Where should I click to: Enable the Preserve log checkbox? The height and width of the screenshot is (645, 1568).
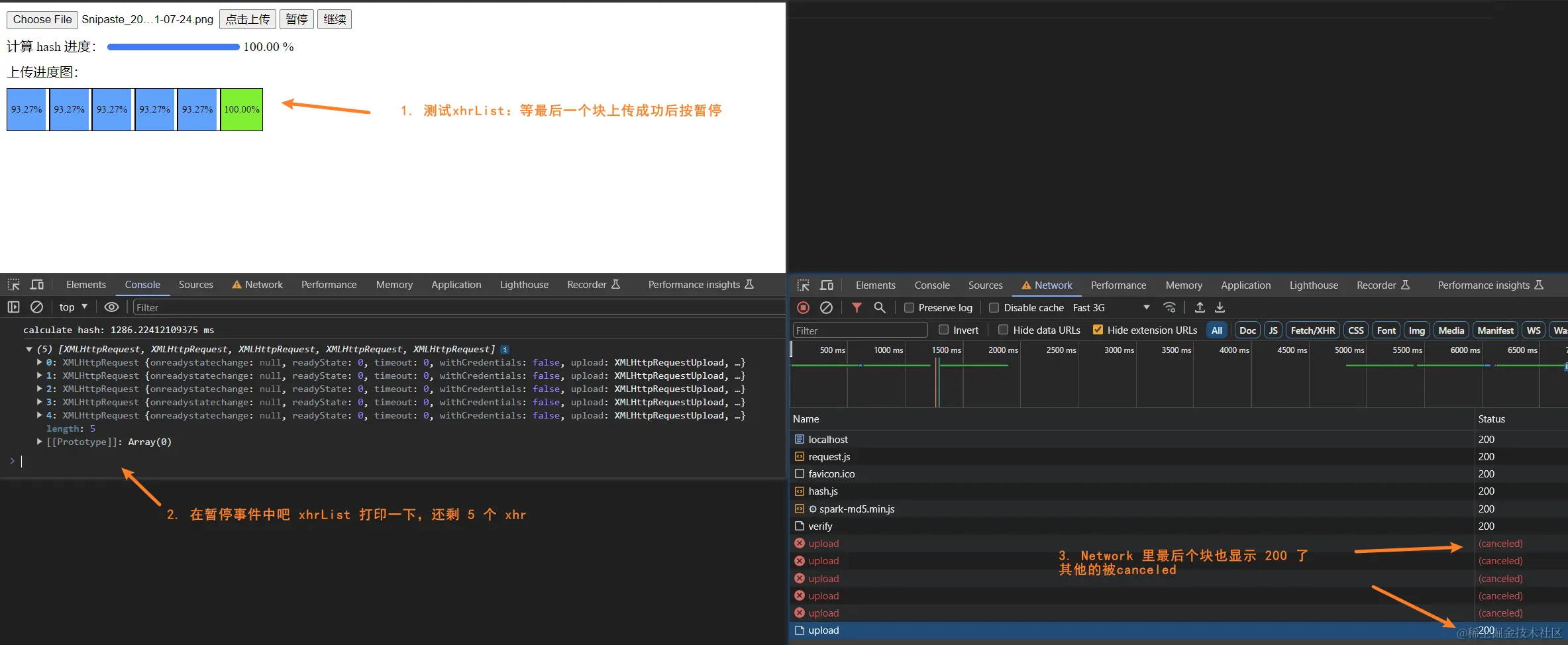pos(910,308)
